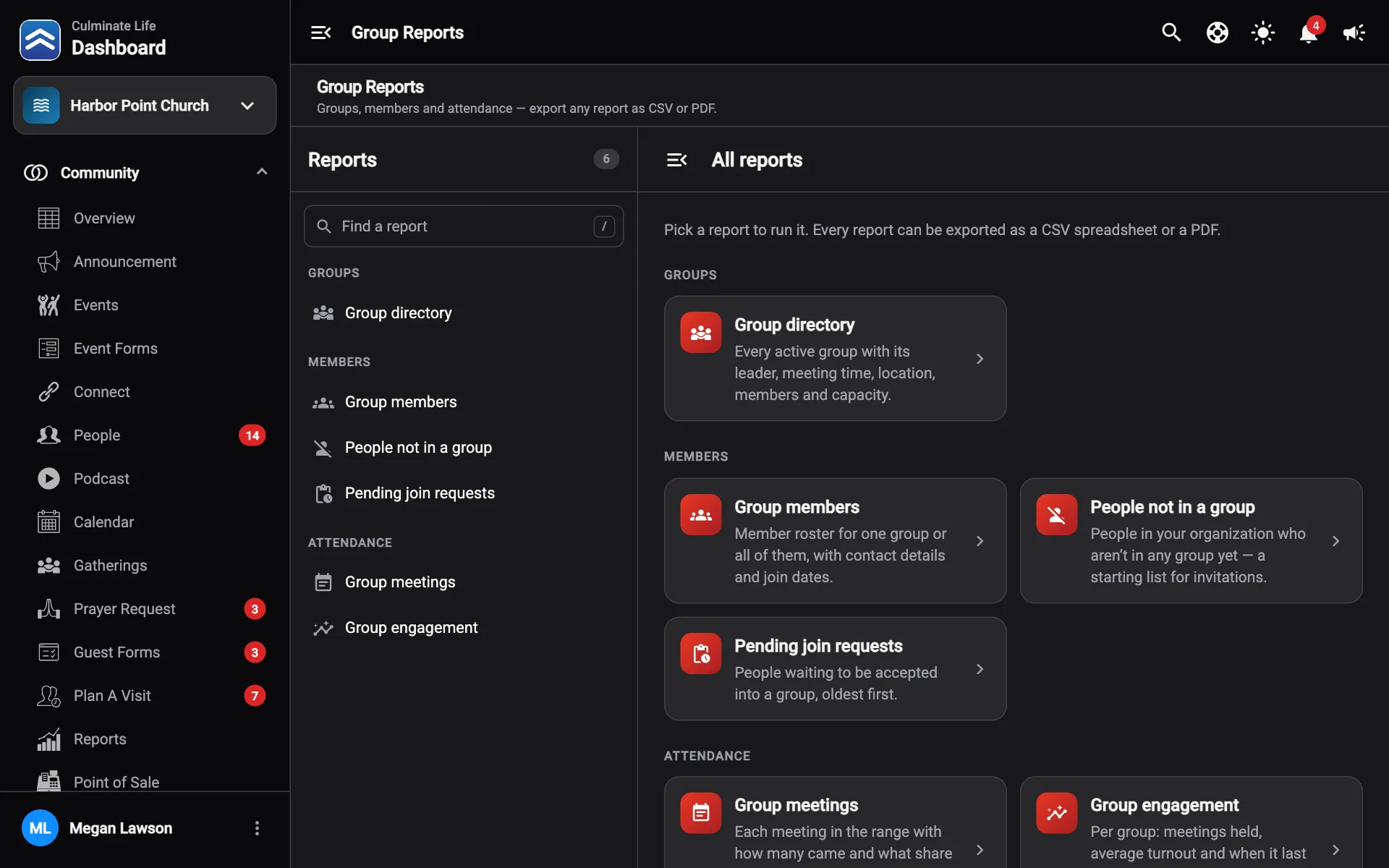This screenshot has height=868, width=1389.
Task: Click chevron on People not in a group card
Action: point(1336,541)
